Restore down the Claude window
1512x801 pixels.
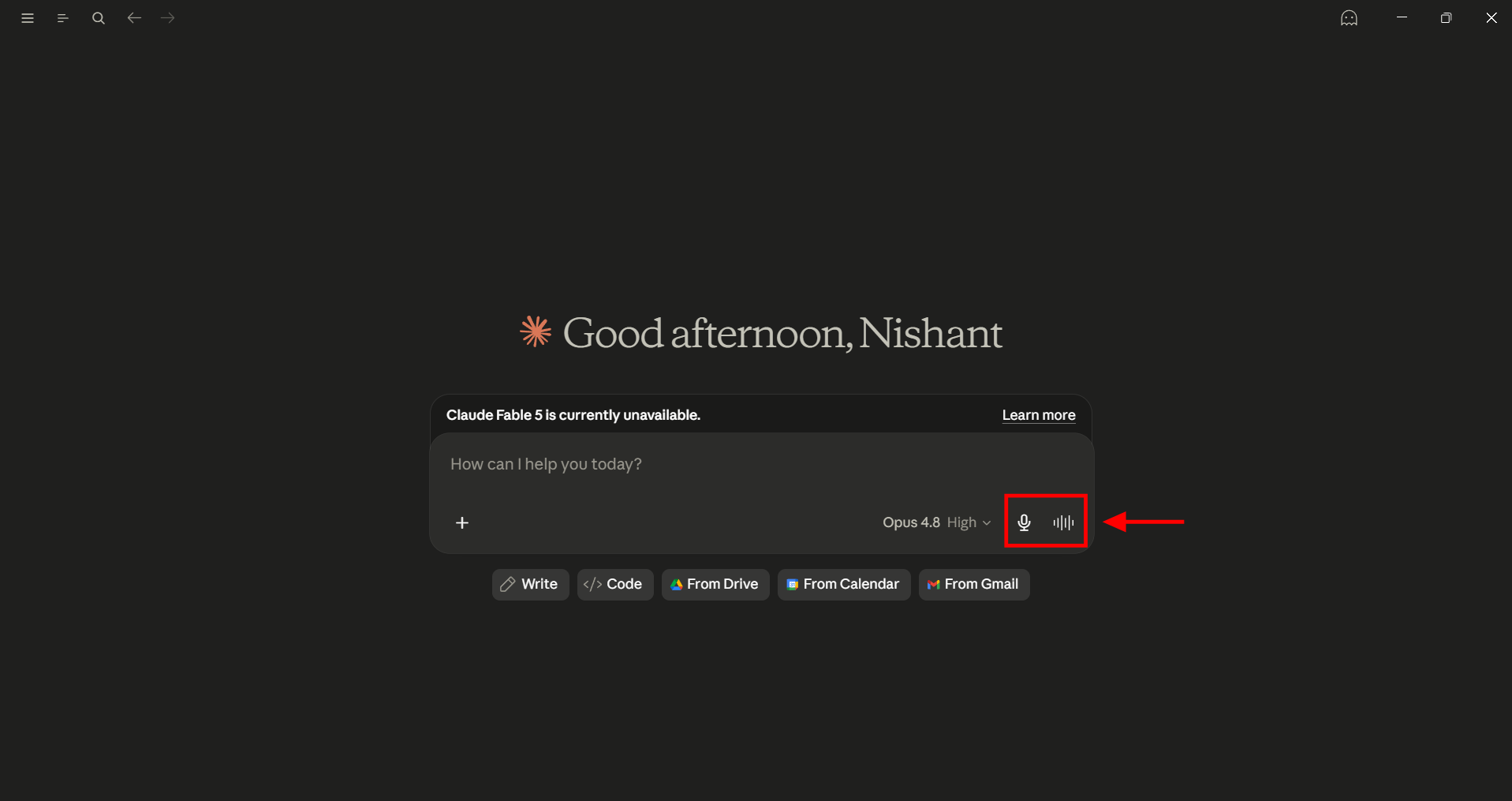(1446, 17)
